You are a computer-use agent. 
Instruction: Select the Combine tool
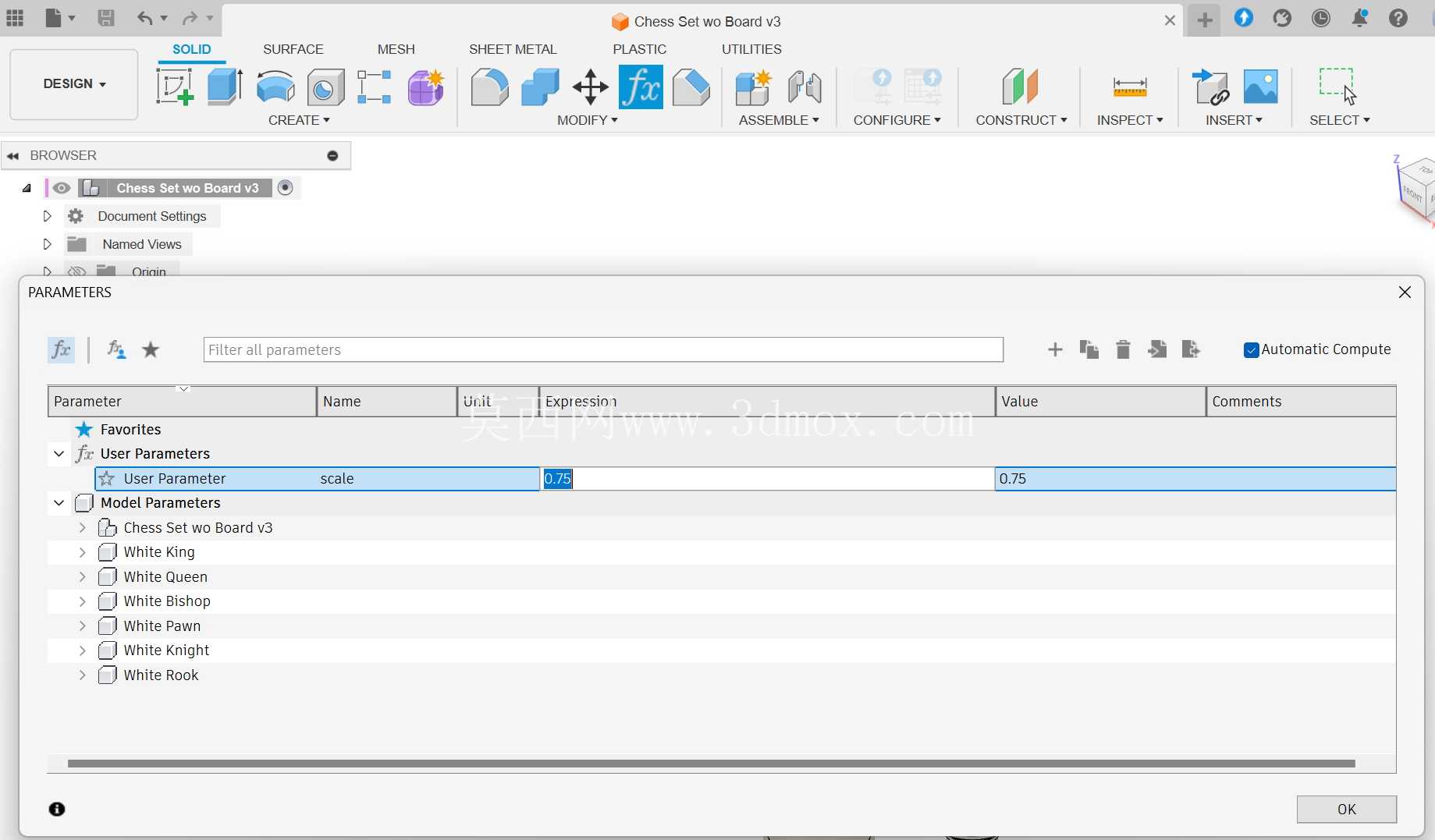pos(540,87)
